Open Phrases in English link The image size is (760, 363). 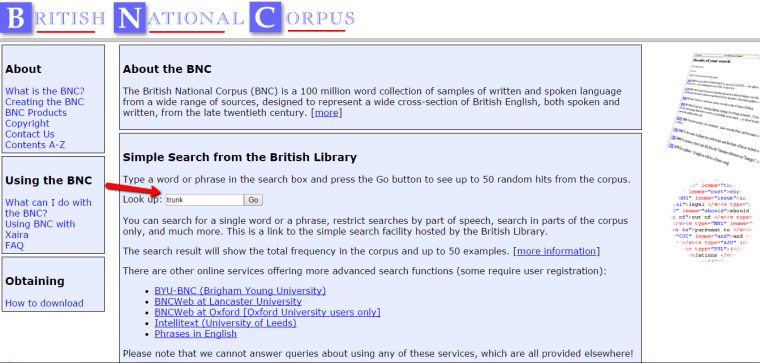click(x=196, y=334)
